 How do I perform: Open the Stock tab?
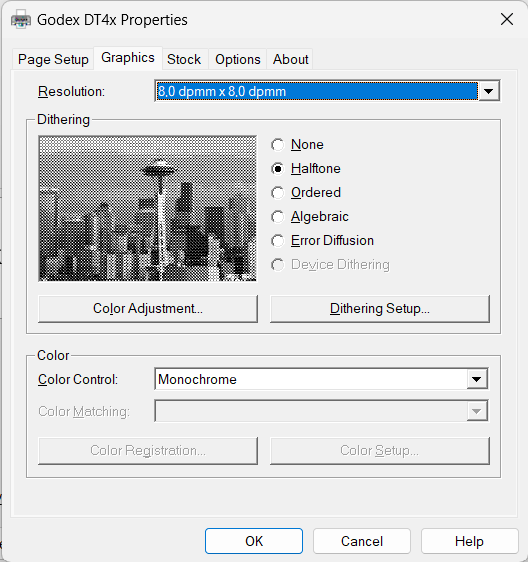pos(184,59)
